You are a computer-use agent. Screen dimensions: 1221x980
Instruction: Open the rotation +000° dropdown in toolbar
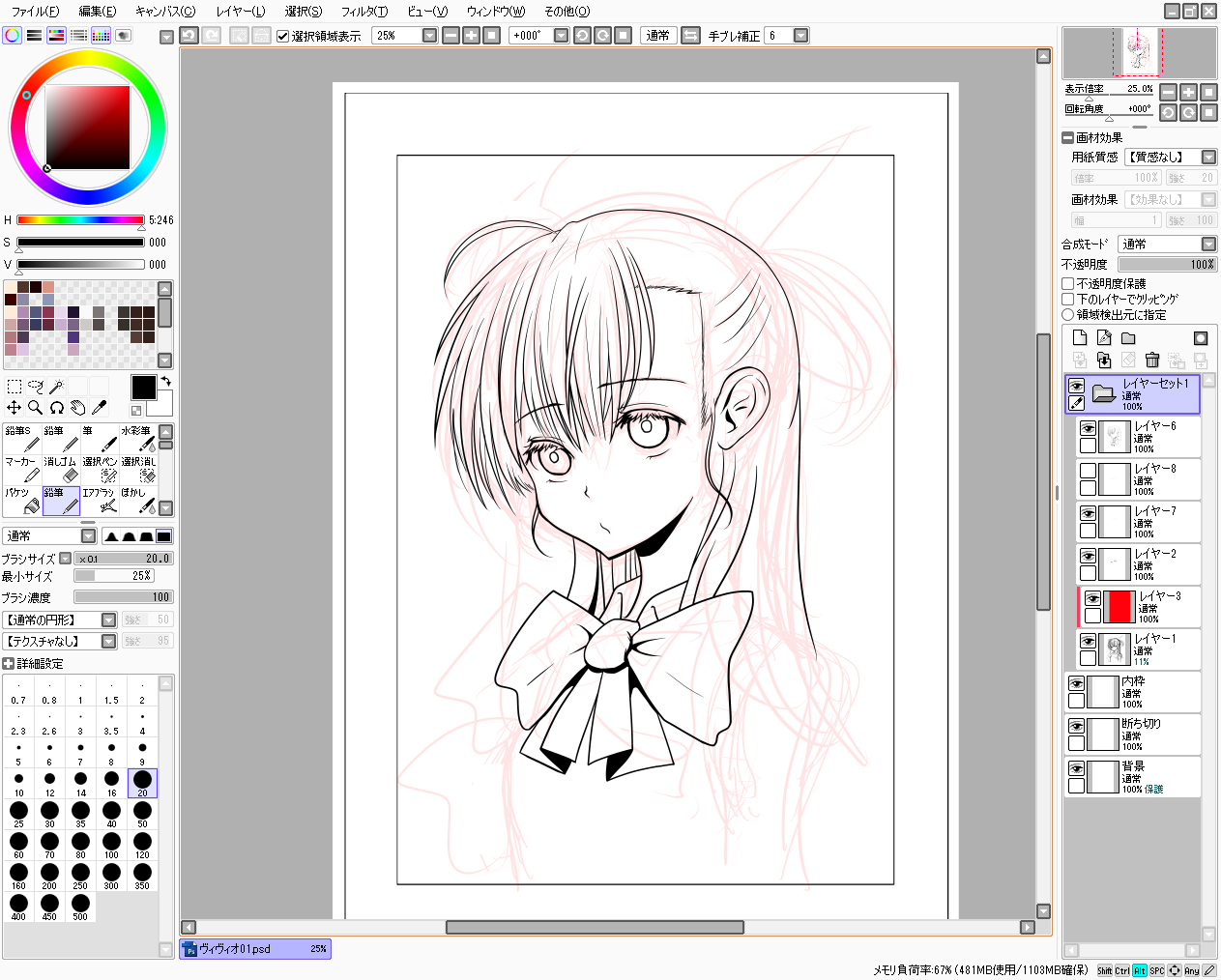point(561,35)
